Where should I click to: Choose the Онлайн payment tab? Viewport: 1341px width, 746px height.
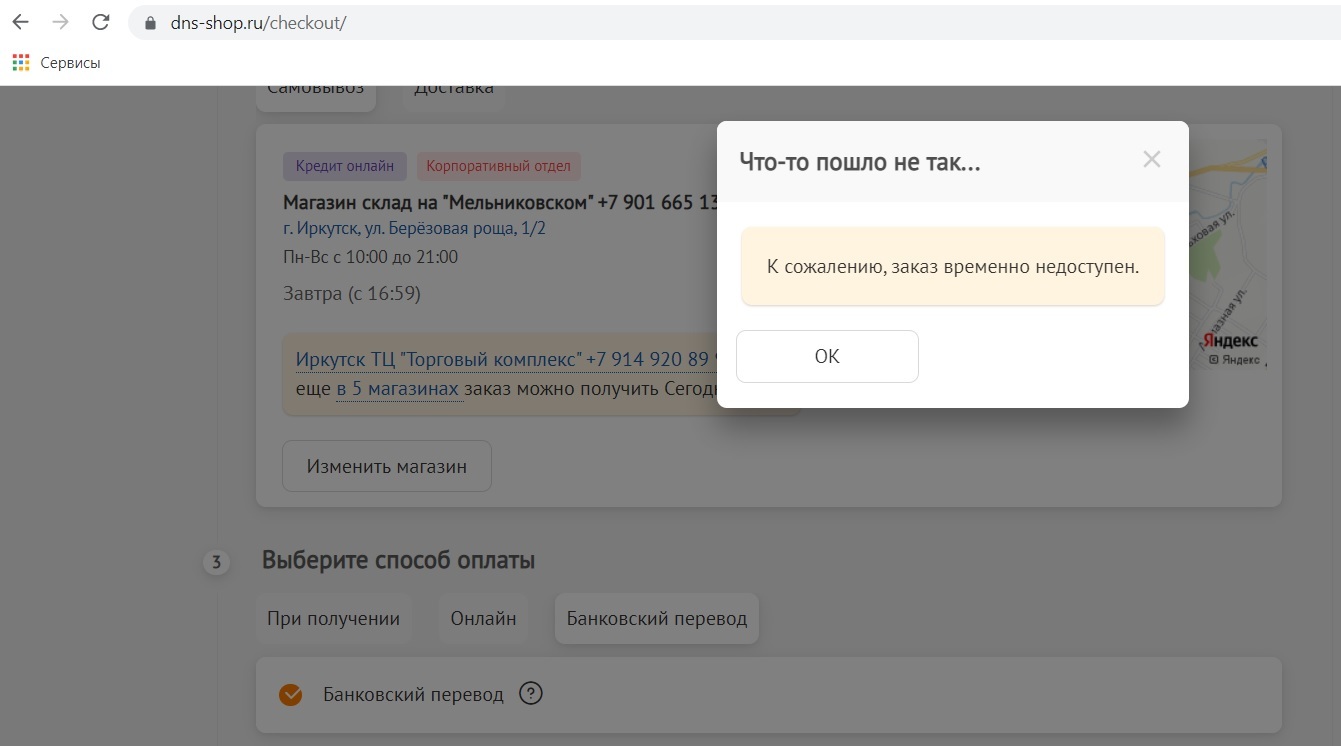483,618
